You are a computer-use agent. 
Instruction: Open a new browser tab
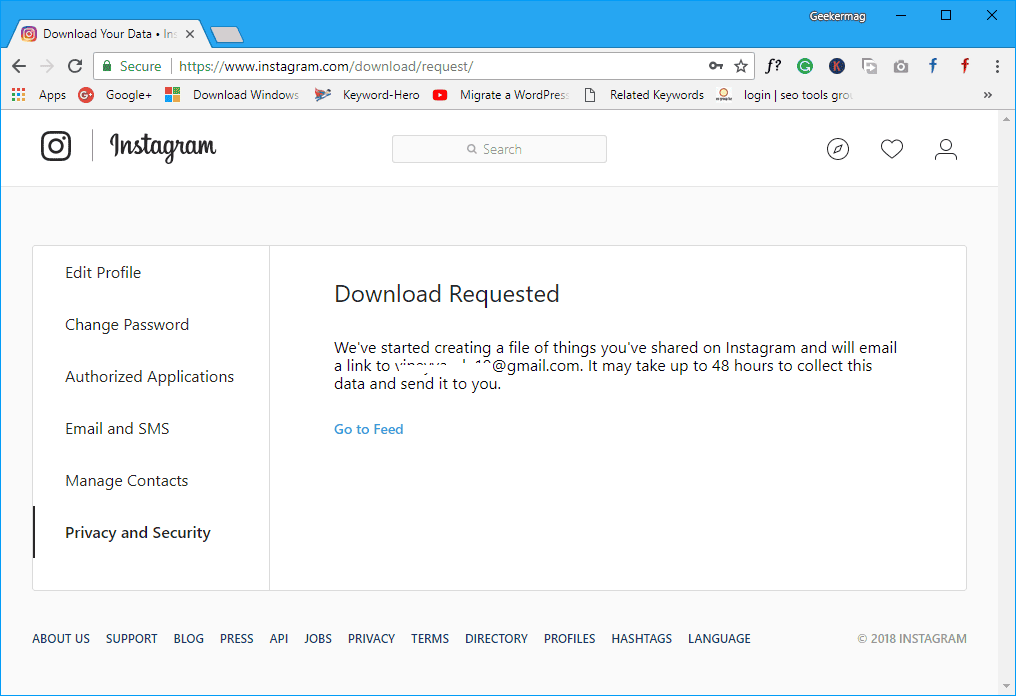point(227,34)
